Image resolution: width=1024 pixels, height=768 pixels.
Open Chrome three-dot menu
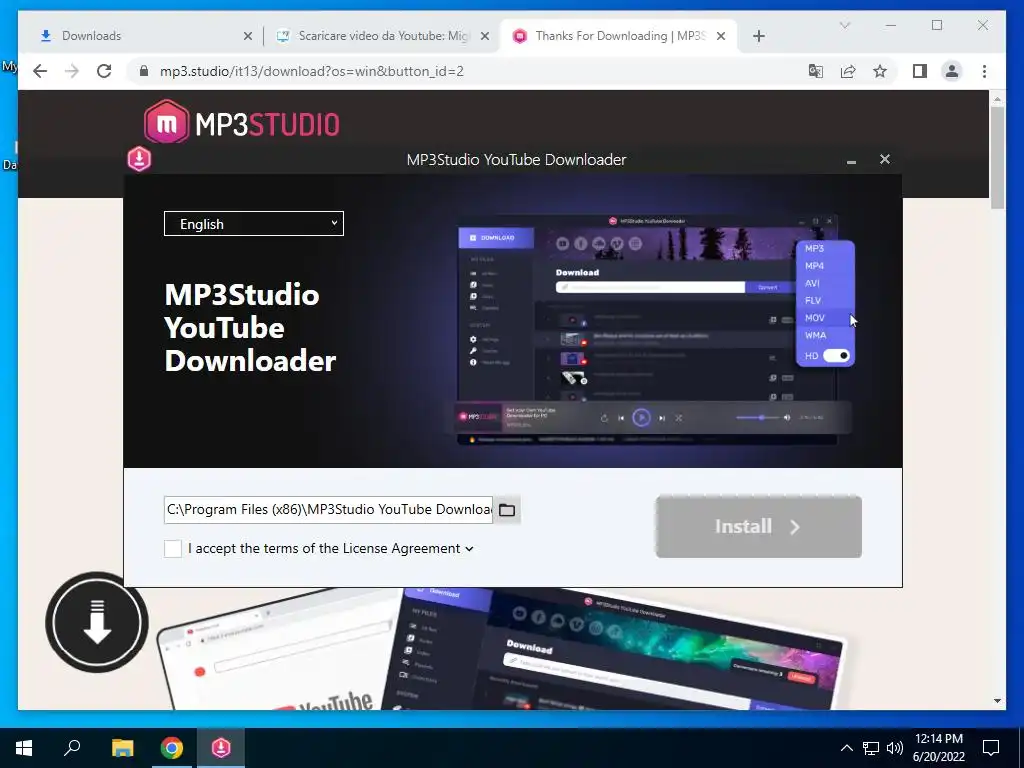pos(984,71)
